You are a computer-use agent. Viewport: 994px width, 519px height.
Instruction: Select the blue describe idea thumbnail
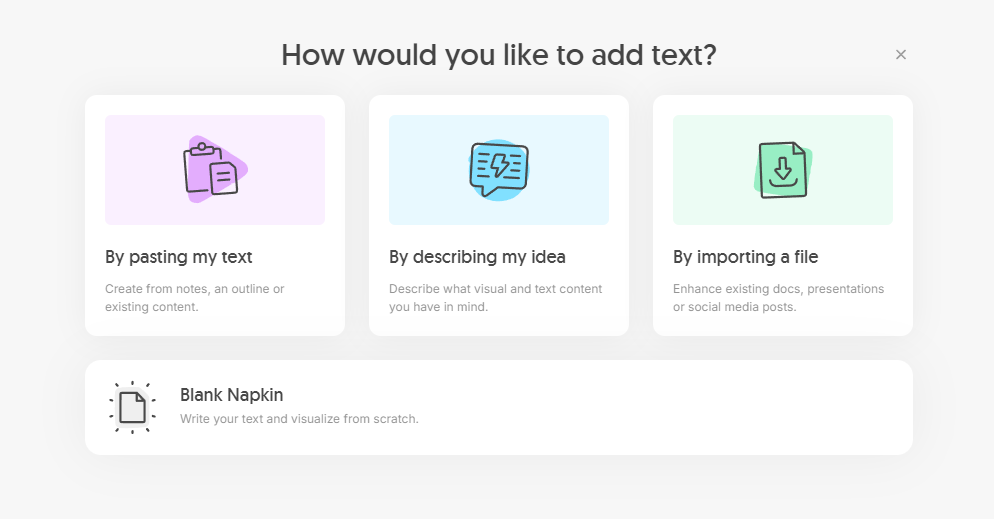[x=499, y=170]
